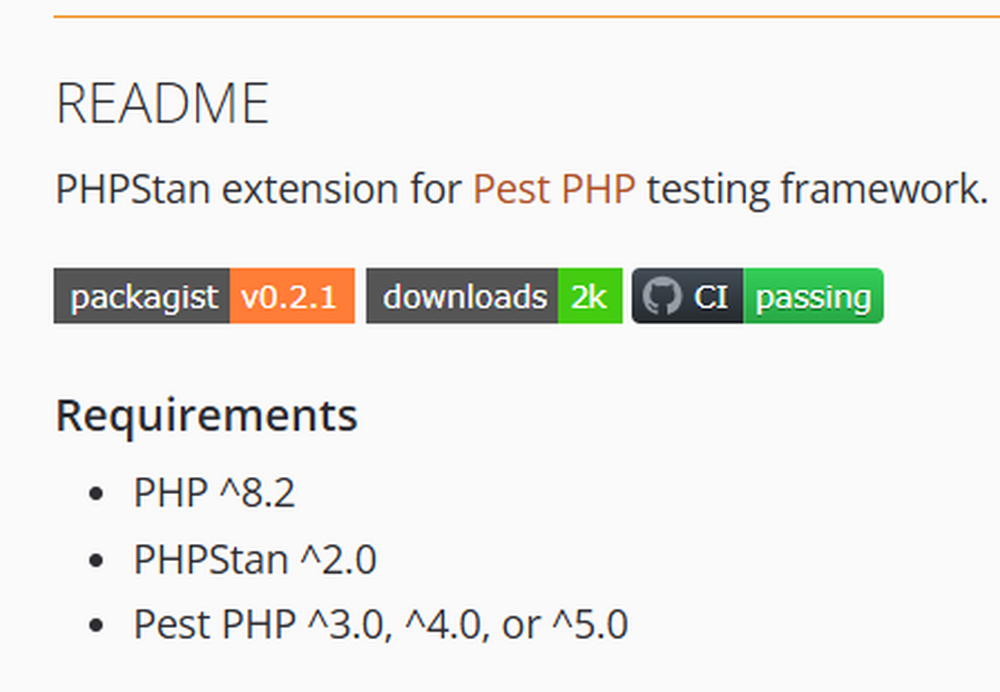Click the bullet beside PHPStan ^2.0
This screenshot has height=692, width=1000.
(96, 560)
